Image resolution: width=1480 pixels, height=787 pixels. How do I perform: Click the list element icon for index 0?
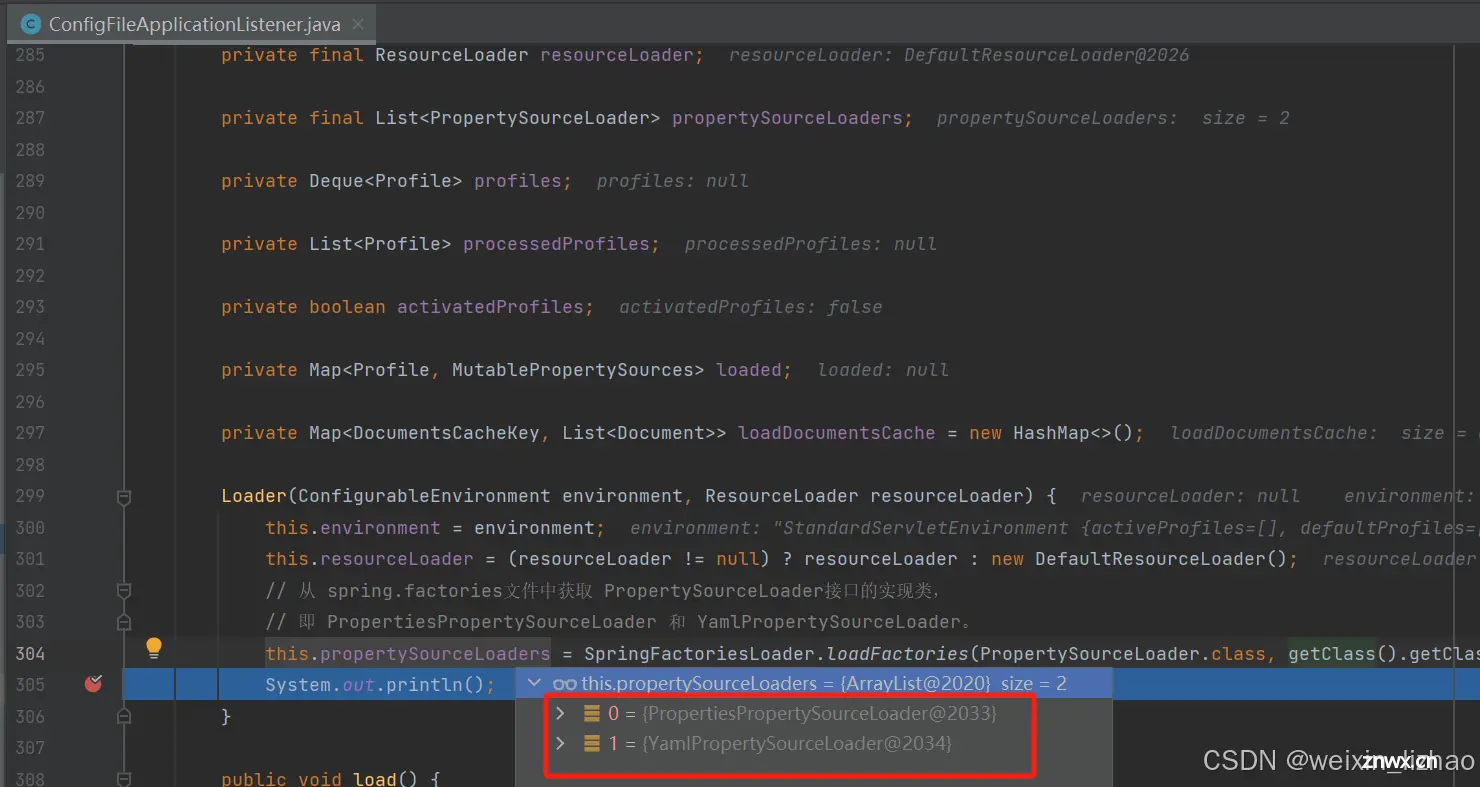[x=591, y=713]
